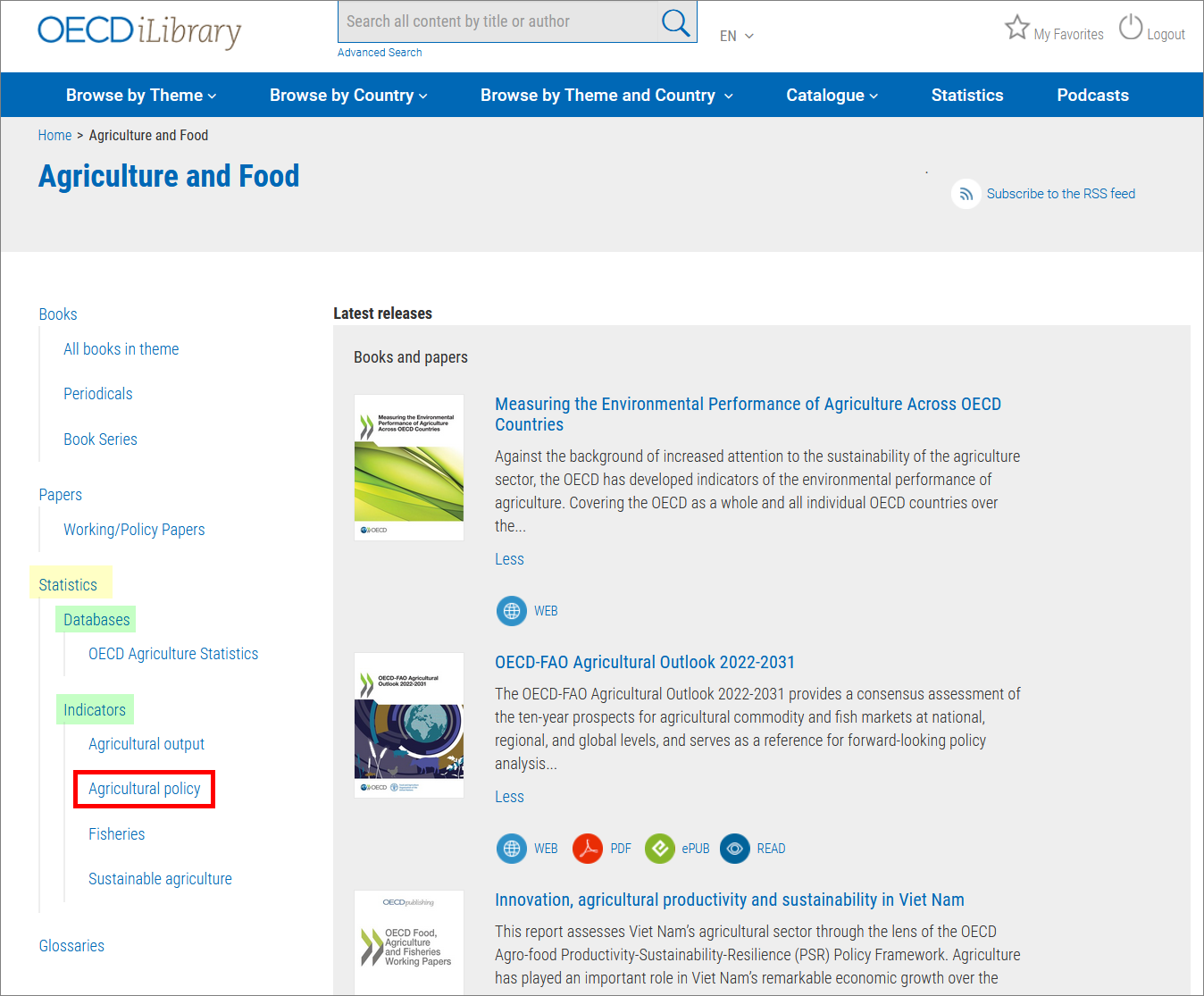Select Book Series in the sidebar
Image resolution: width=1204 pixels, height=996 pixels.
[x=100, y=439]
